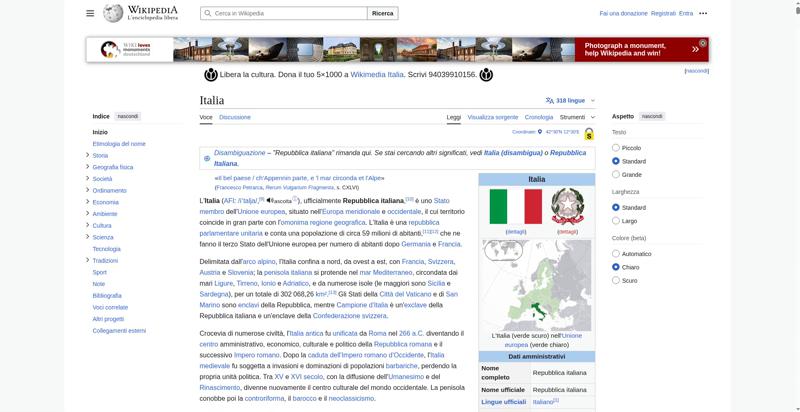Expand the Ambiente index section
The height and width of the screenshot is (412, 800).
tap(88, 214)
